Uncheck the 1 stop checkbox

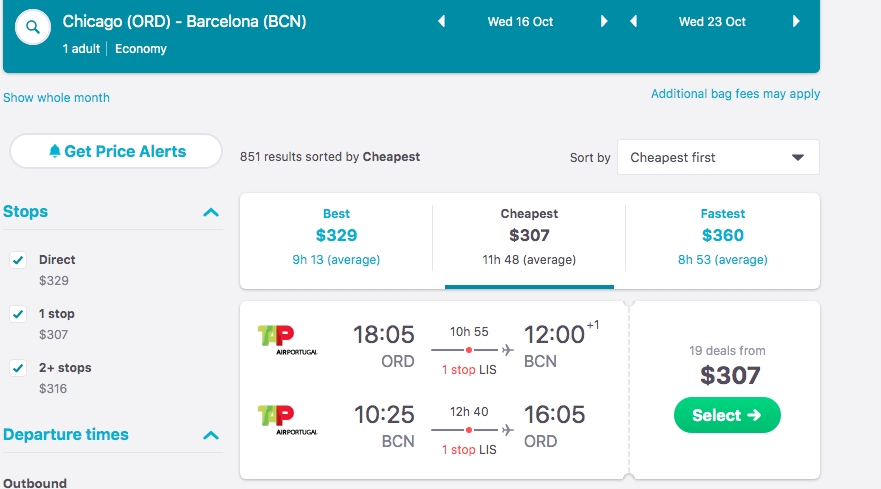[x=18, y=314]
